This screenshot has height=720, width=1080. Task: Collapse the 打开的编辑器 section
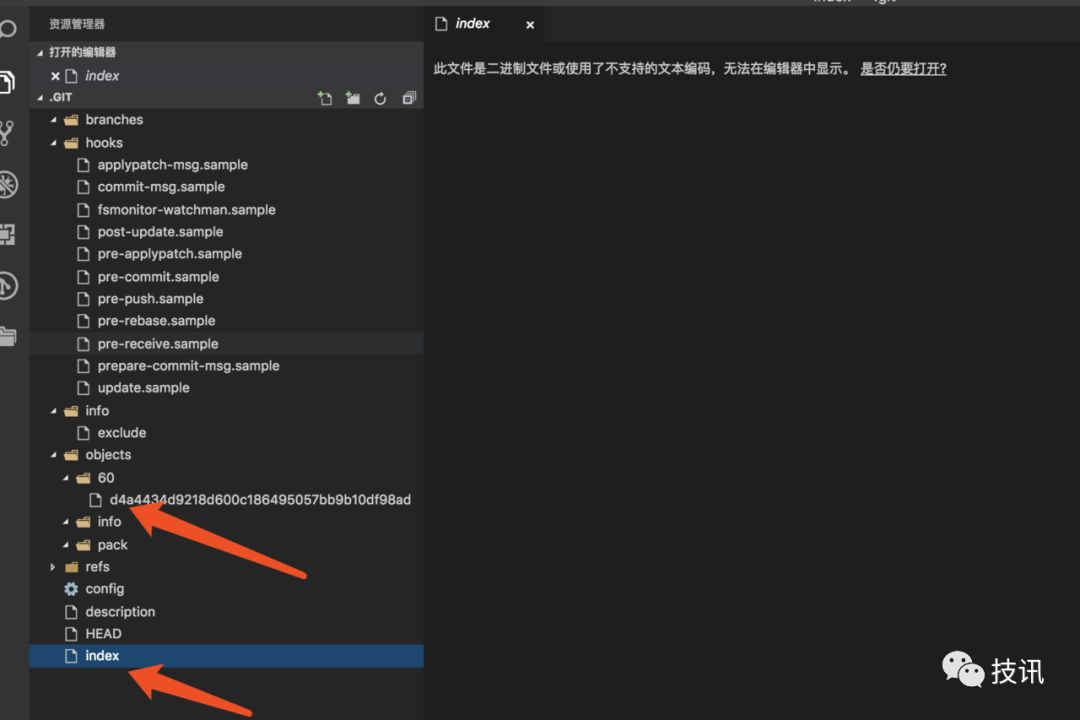pos(40,52)
